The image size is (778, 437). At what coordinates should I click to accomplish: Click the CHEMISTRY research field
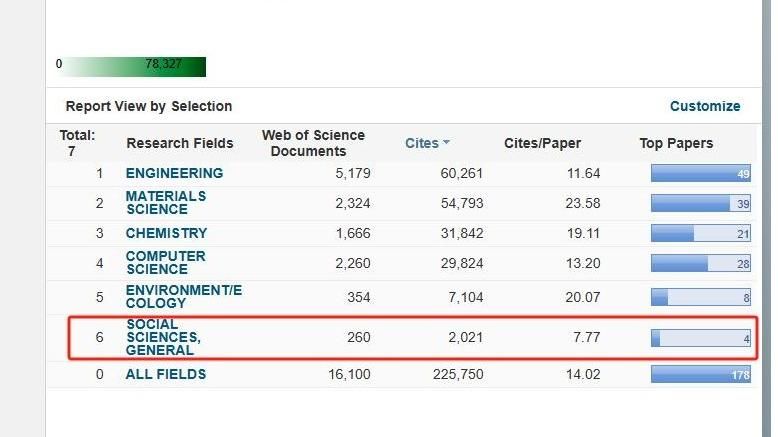(x=166, y=233)
